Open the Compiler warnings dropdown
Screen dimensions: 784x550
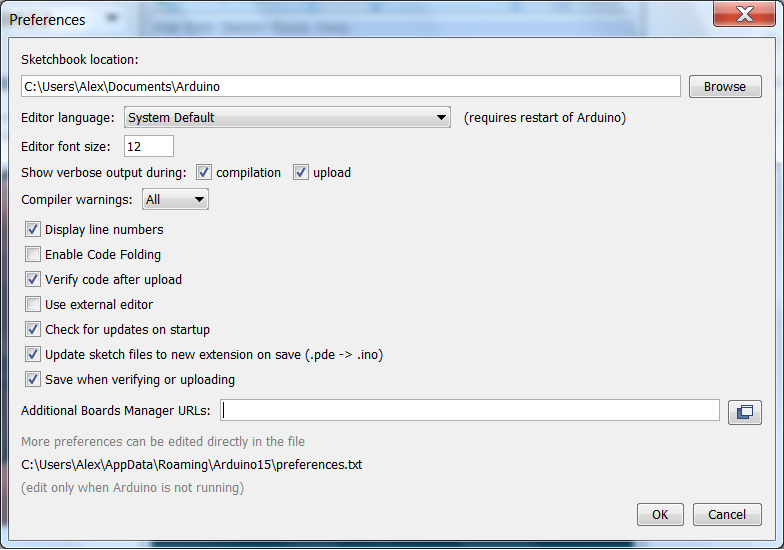pyautogui.click(x=175, y=200)
